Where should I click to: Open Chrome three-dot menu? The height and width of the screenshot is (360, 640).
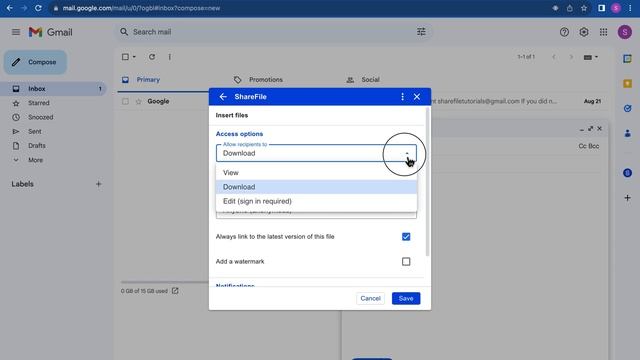click(x=630, y=8)
